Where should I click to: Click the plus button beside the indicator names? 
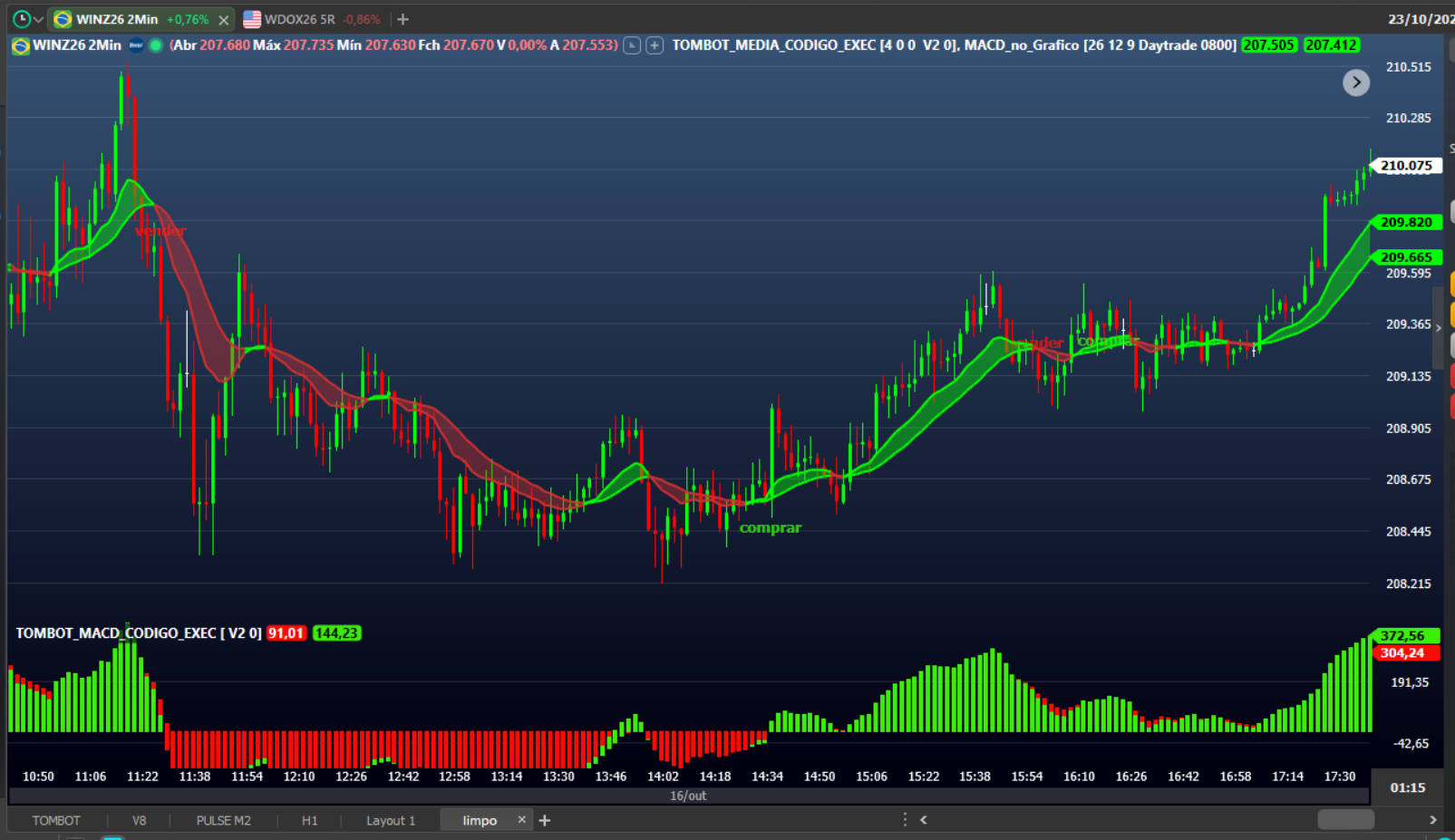(x=654, y=45)
